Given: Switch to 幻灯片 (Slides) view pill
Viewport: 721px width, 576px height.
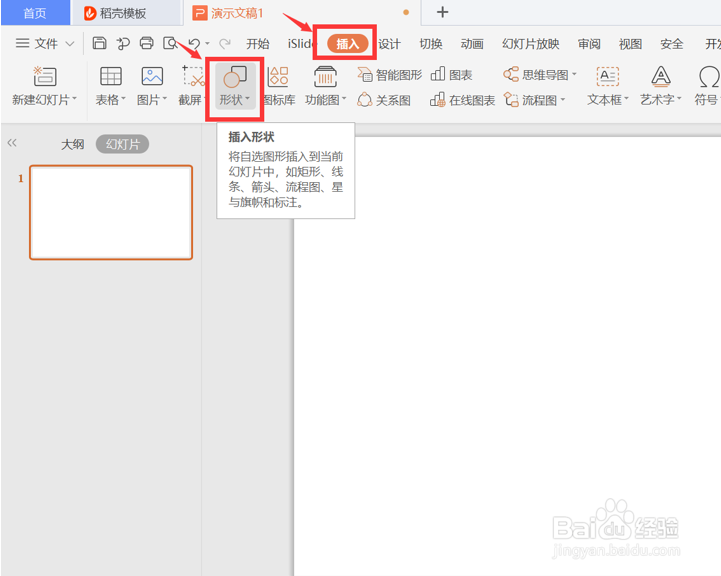Looking at the screenshot, I should pos(122,144).
